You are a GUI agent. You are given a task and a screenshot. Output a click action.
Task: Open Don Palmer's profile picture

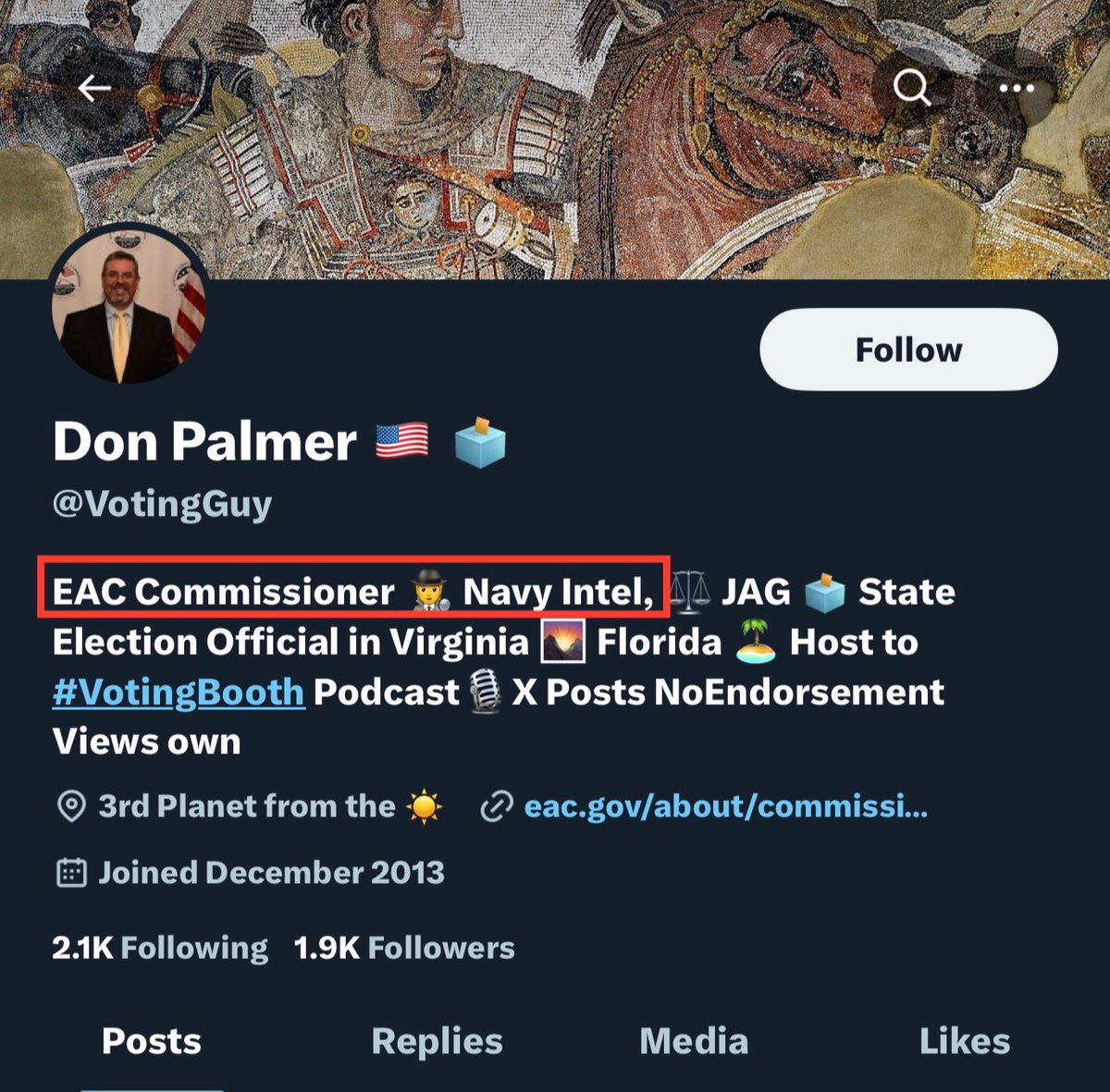tap(128, 306)
